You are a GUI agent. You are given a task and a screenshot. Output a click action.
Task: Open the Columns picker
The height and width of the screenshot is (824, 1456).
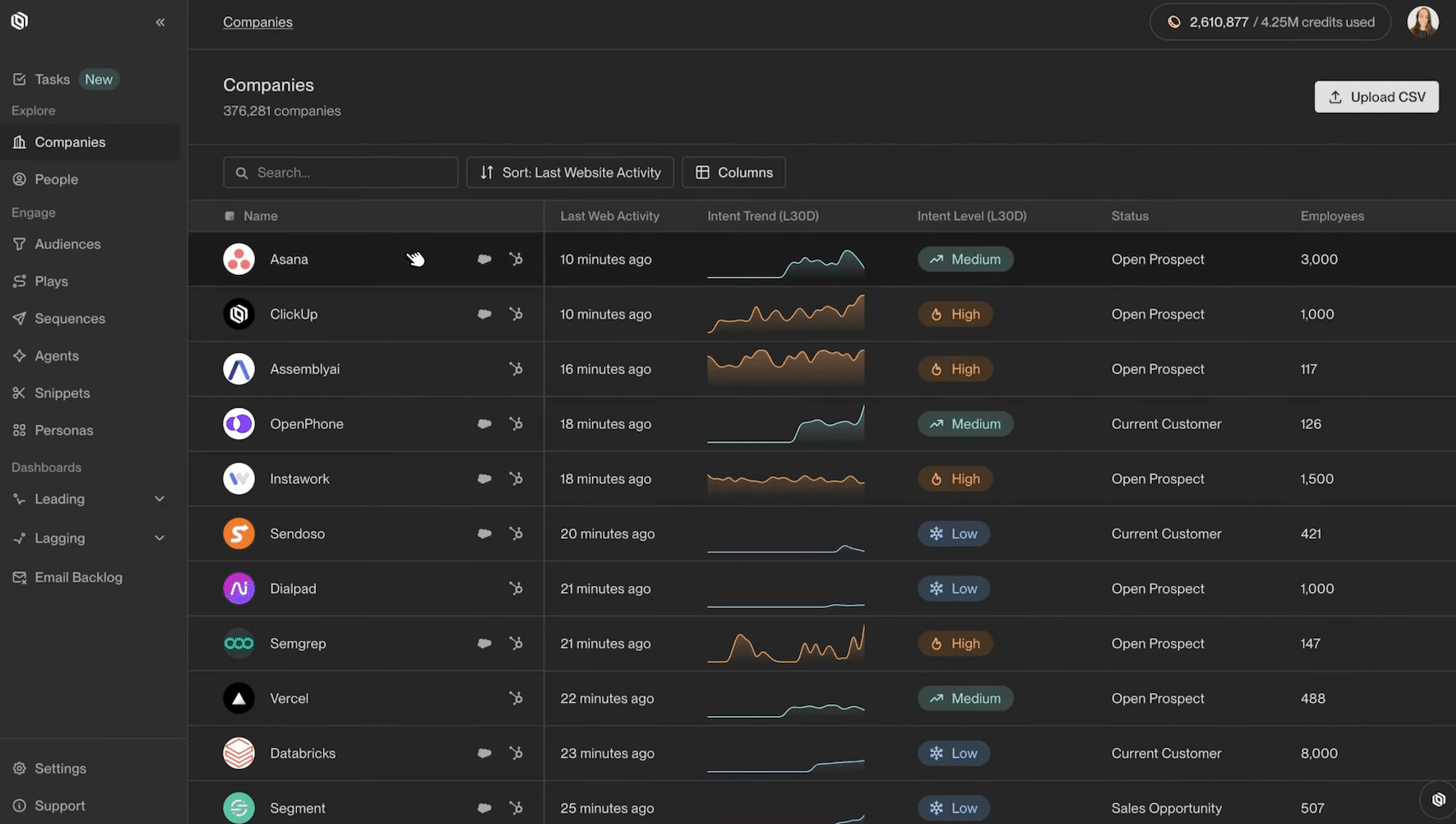coord(734,172)
